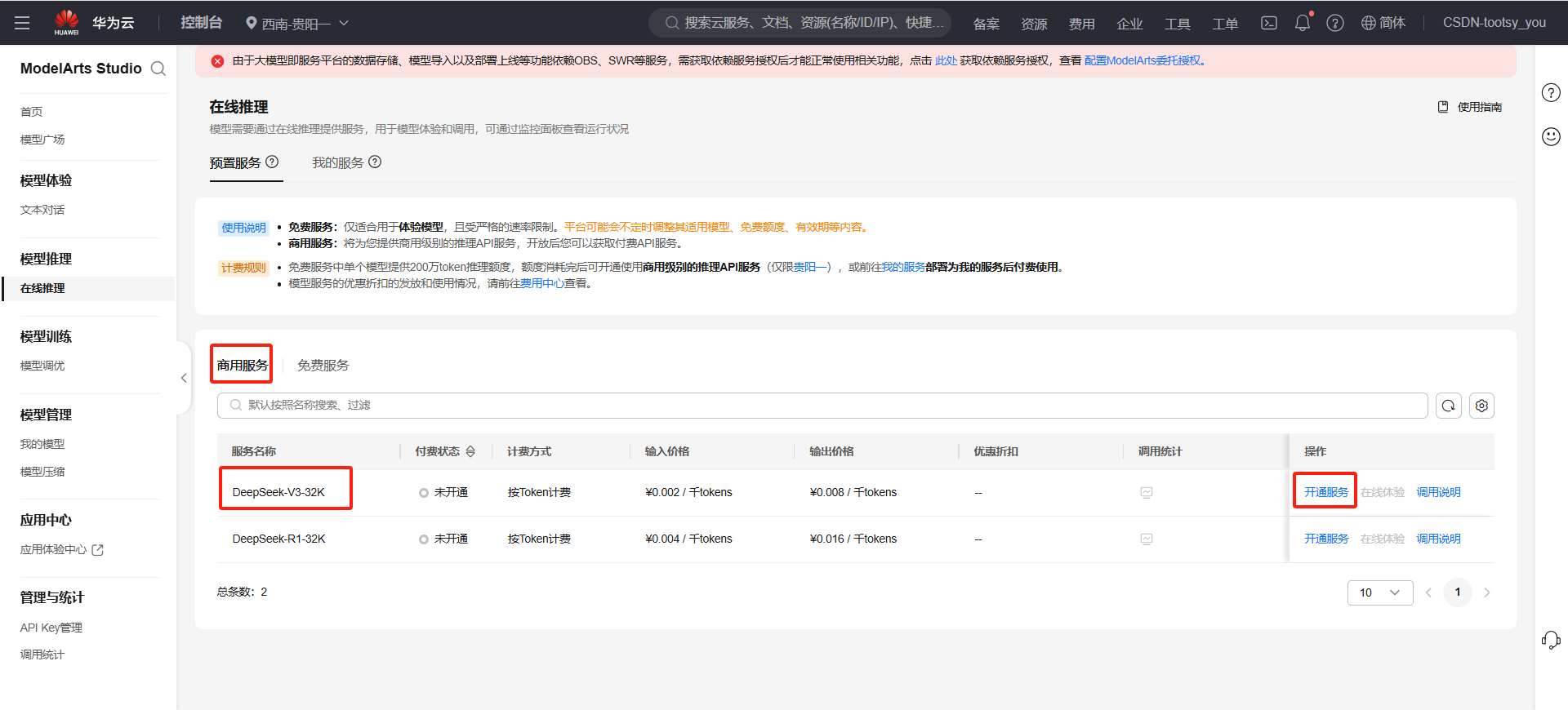
Task: Open 文本对话 in the sidebar
Action: (x=42, y=210)
